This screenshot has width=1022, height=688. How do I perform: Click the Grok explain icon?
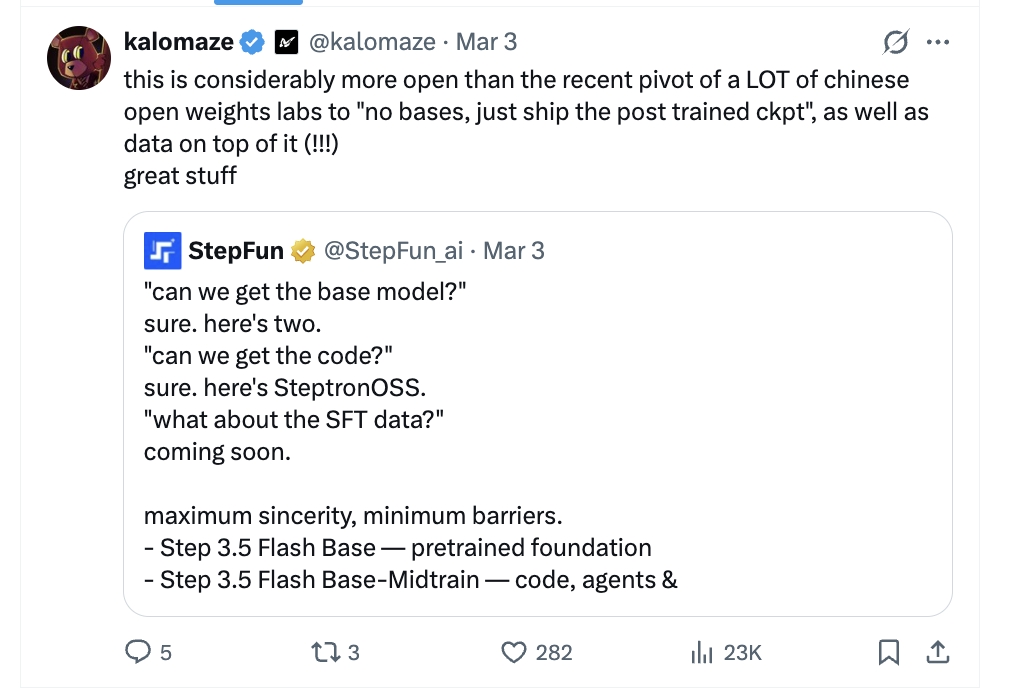(x=895, y=42)
